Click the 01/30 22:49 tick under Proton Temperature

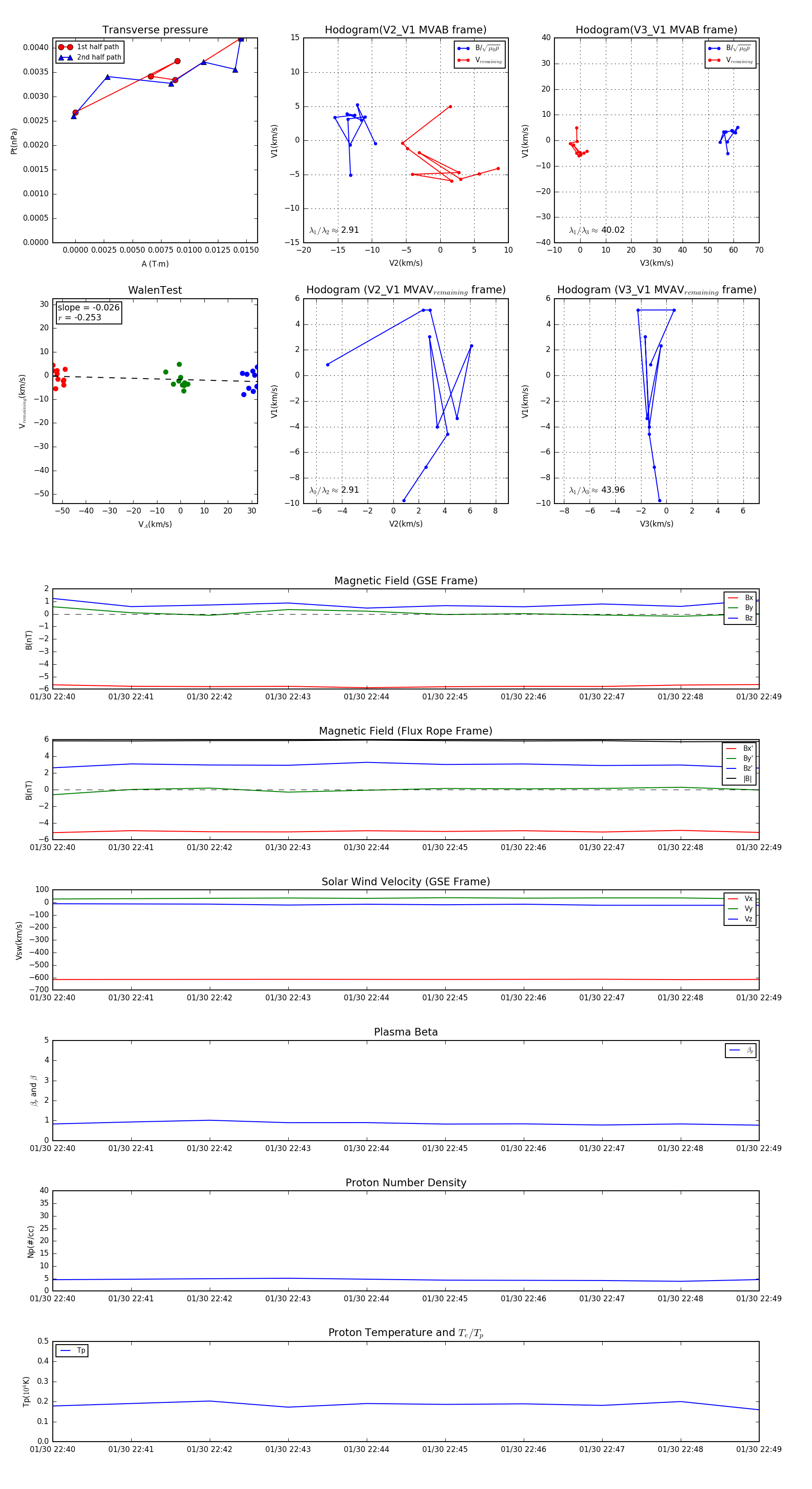click(759, 1449)
